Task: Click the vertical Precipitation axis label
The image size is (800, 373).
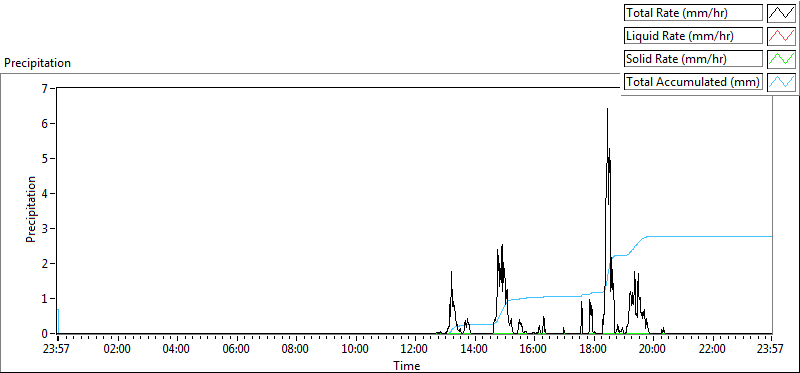Action: (31, 209)
